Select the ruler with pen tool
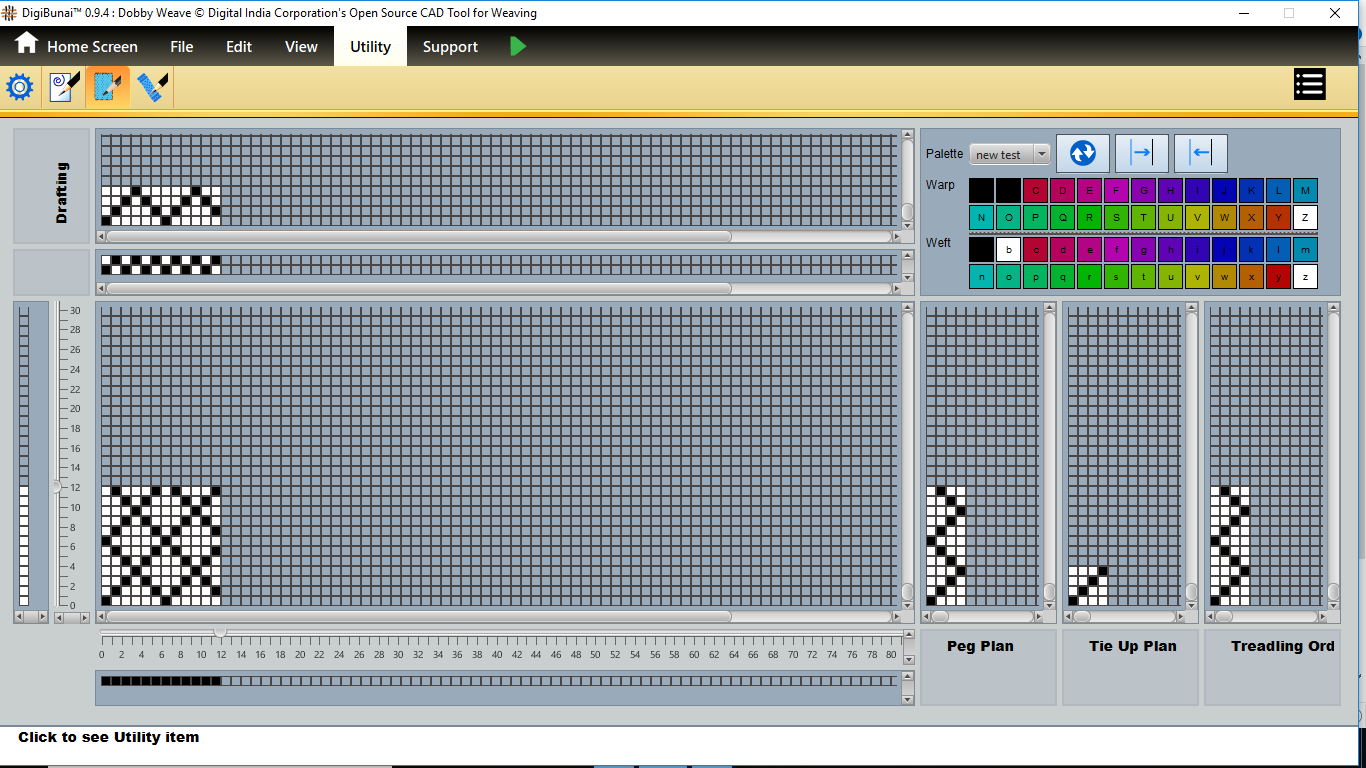Viewport: 1366px width, 768px height. coord(152,88)
